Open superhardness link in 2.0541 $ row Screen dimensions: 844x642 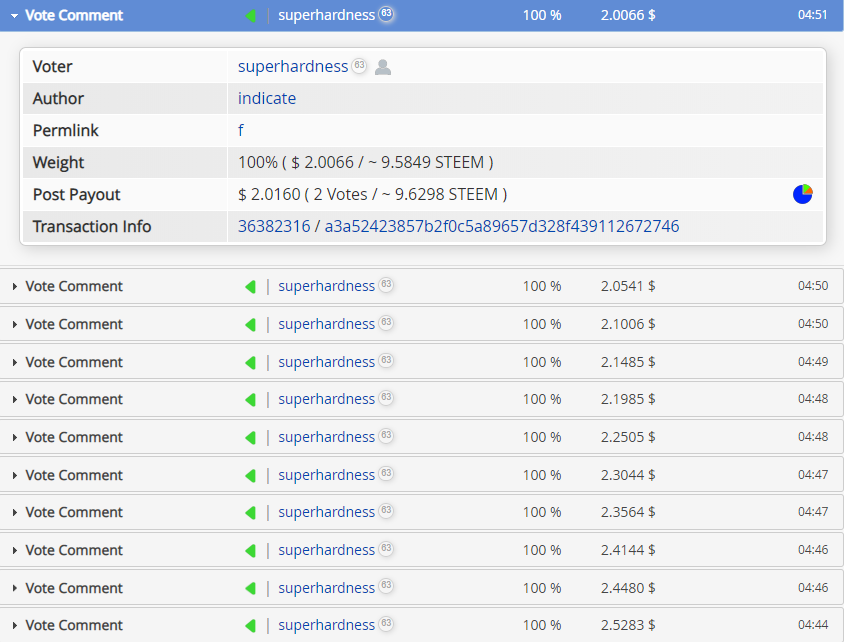(x=326, y=286)
